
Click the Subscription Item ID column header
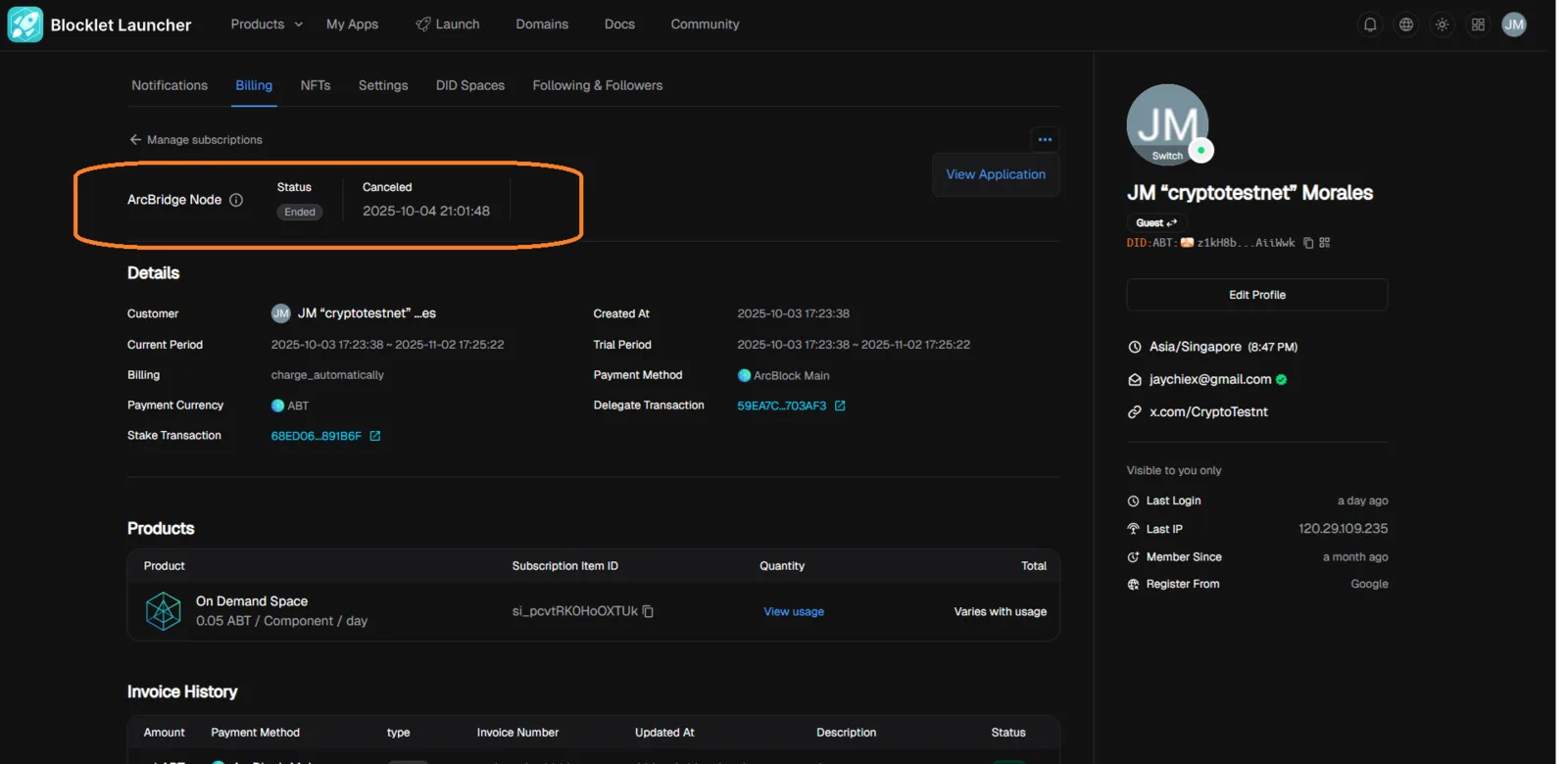coord(564,566)
